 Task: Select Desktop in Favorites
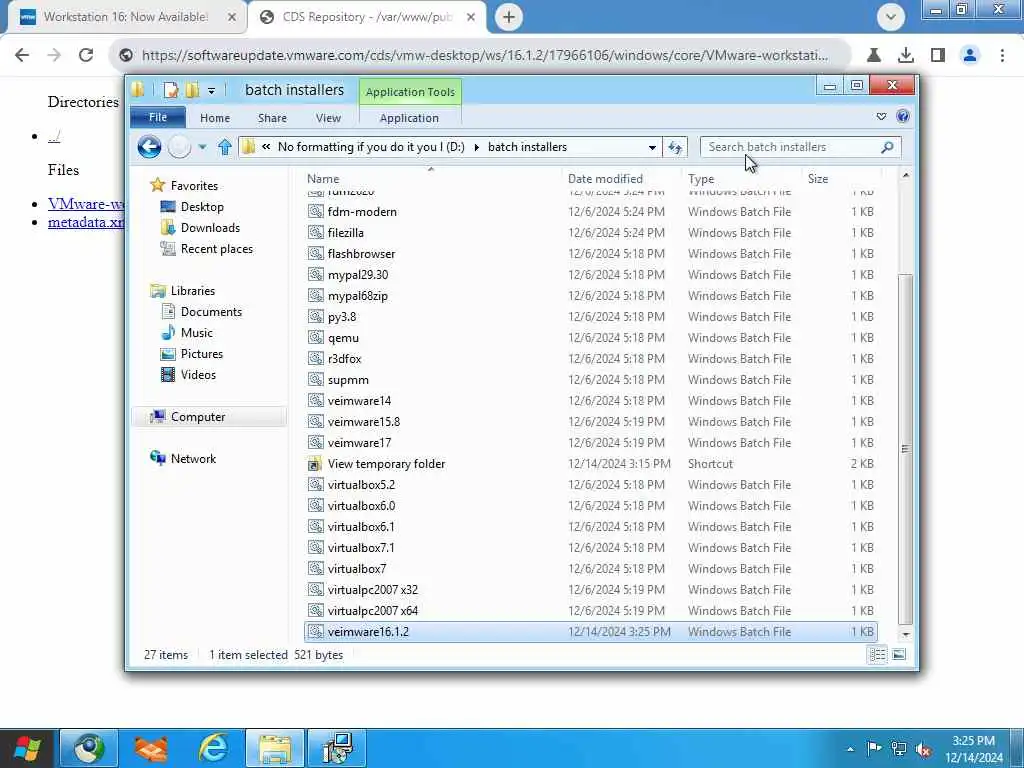(202, 207)
